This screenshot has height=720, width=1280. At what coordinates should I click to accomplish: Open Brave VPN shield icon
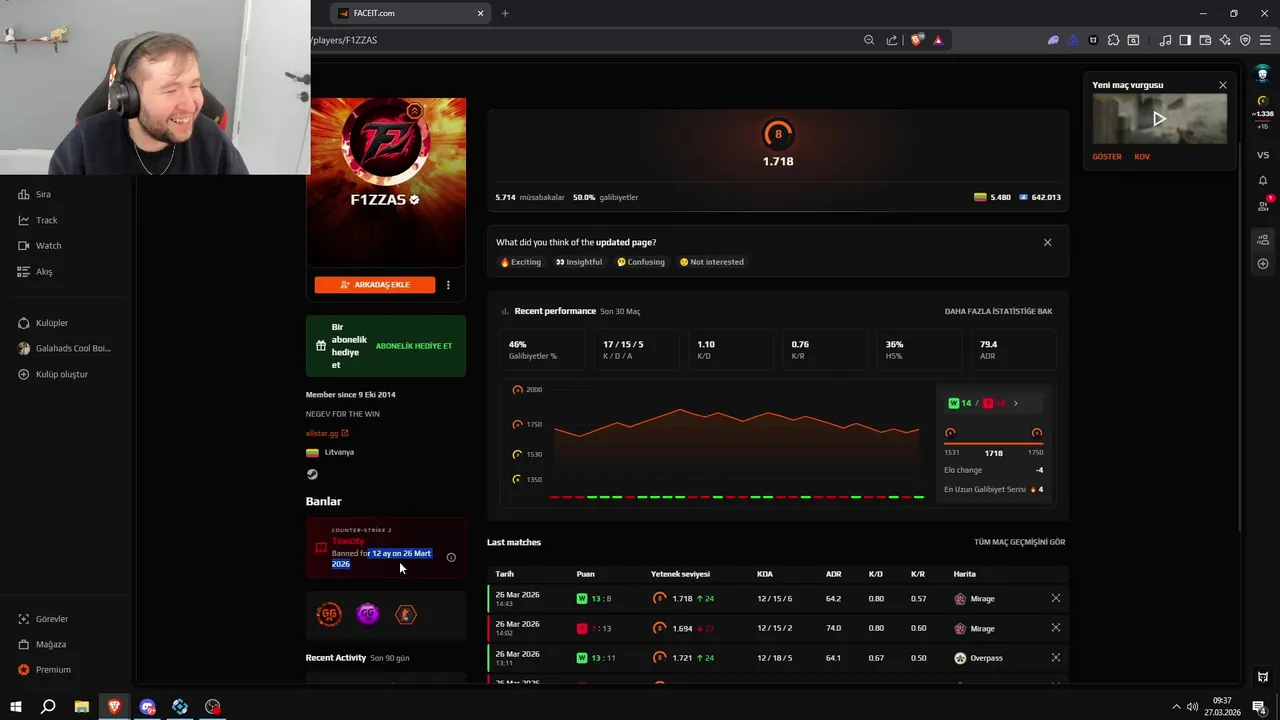1245,40
